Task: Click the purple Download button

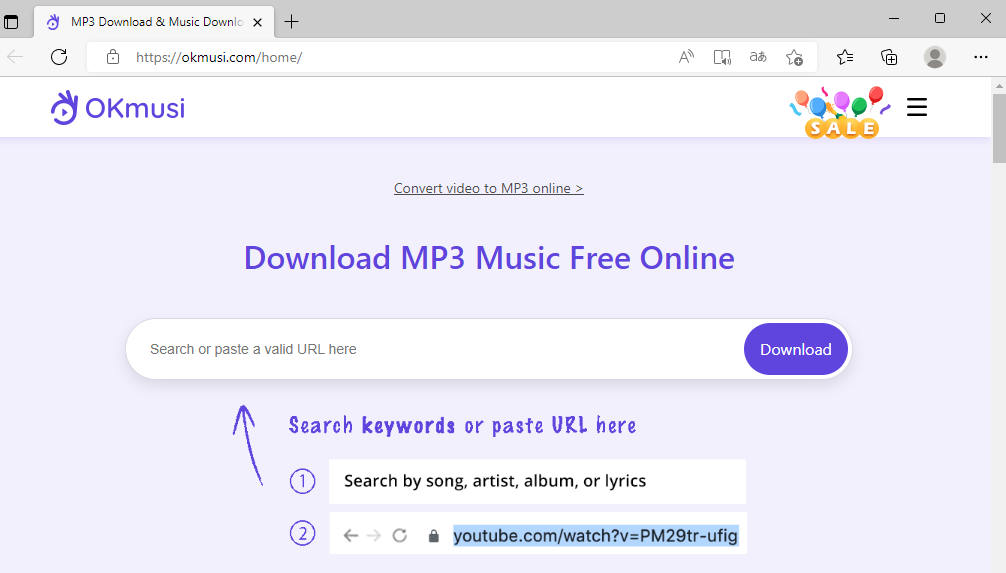Action: (x=796, y=349)
